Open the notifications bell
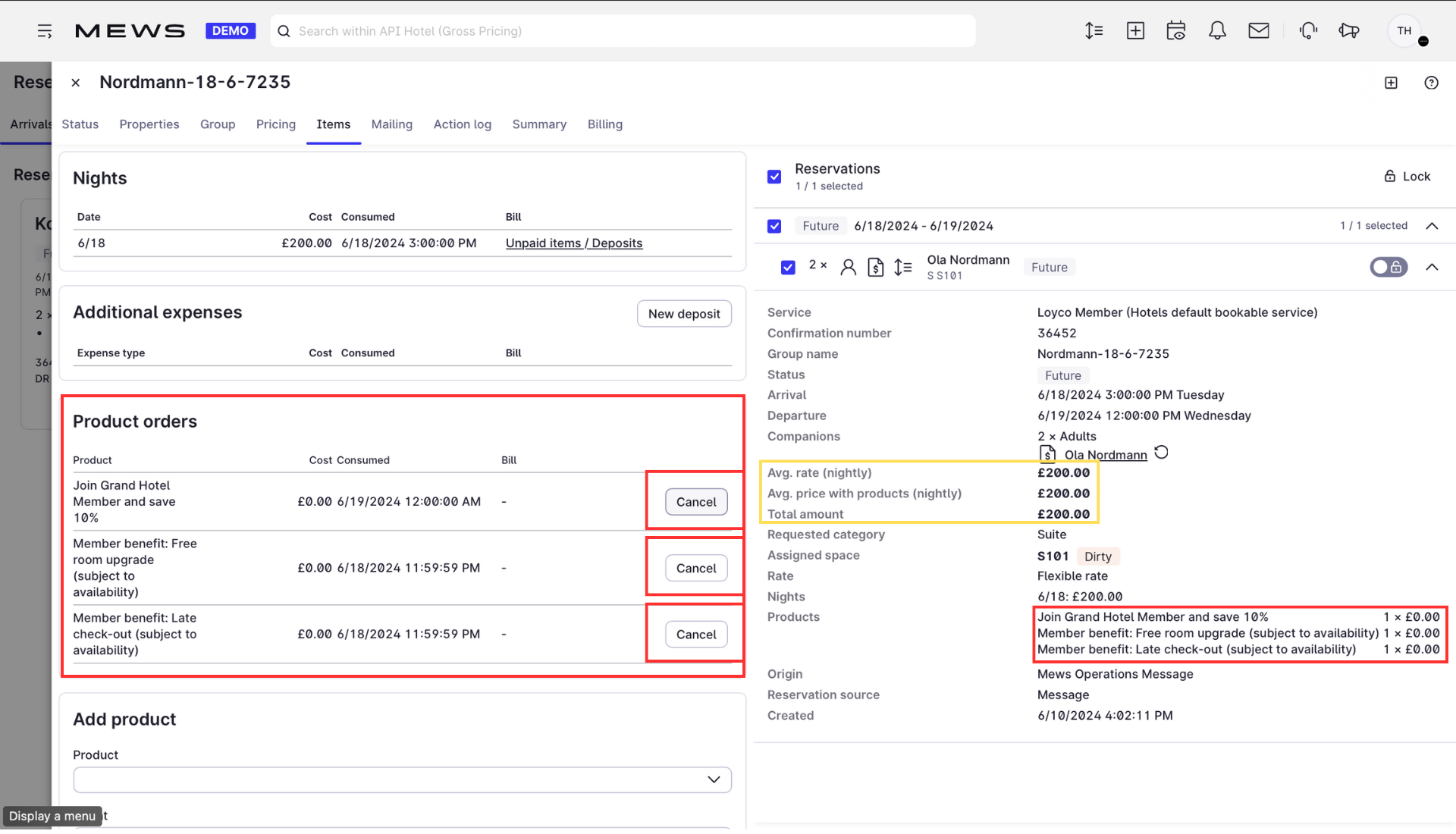1456x834 pixels. (1217, 31)
